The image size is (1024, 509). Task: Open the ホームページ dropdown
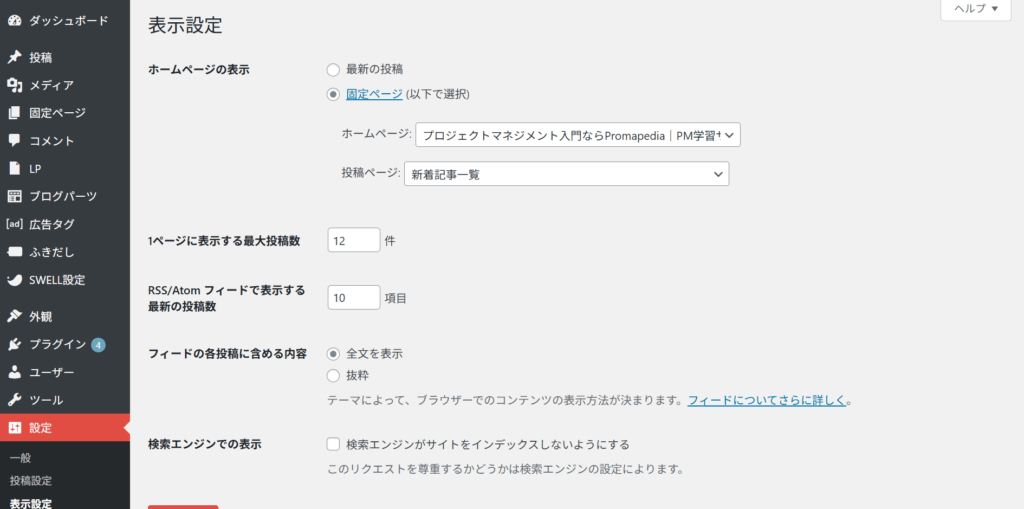tap(578, 135)
